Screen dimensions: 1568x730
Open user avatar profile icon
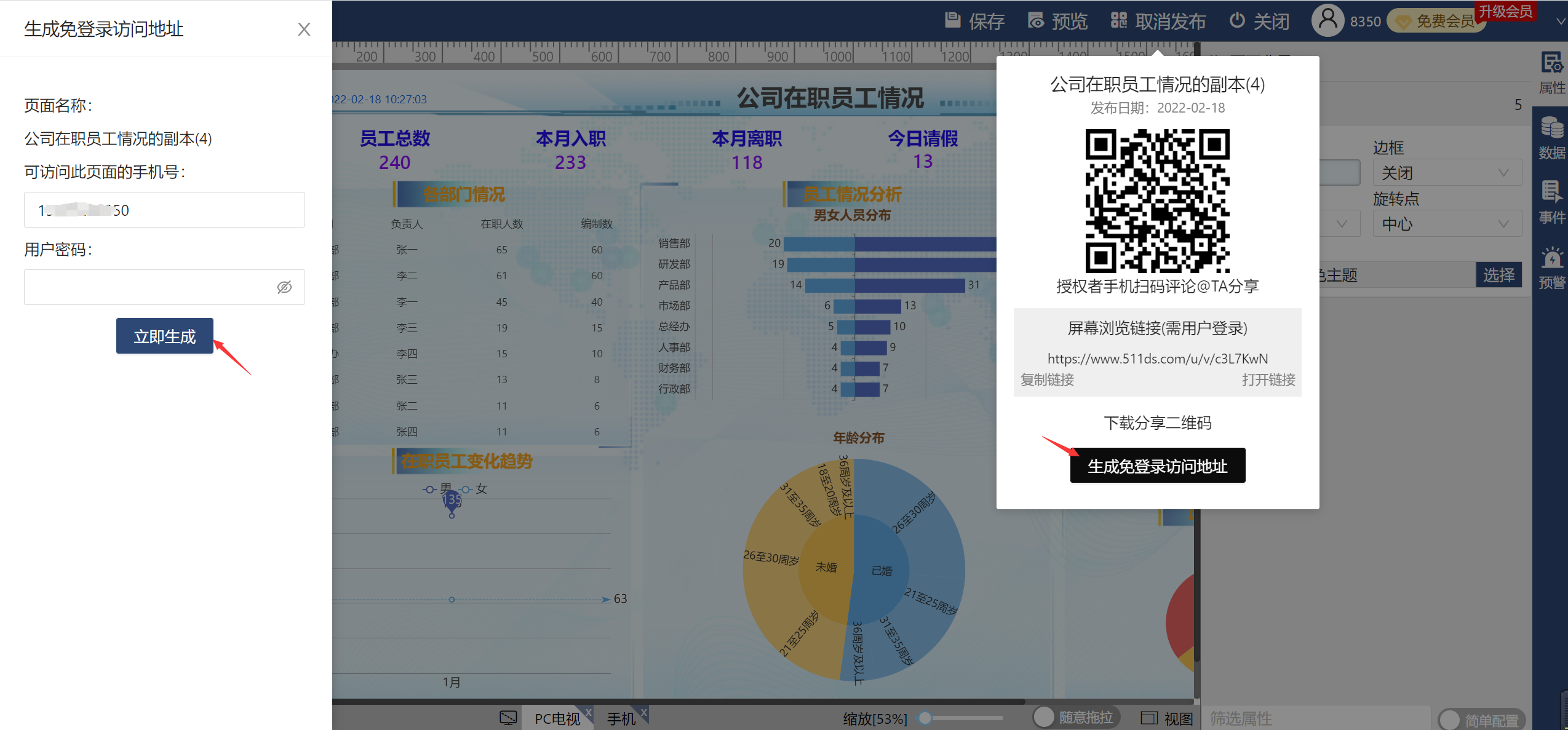(1327, 20)
